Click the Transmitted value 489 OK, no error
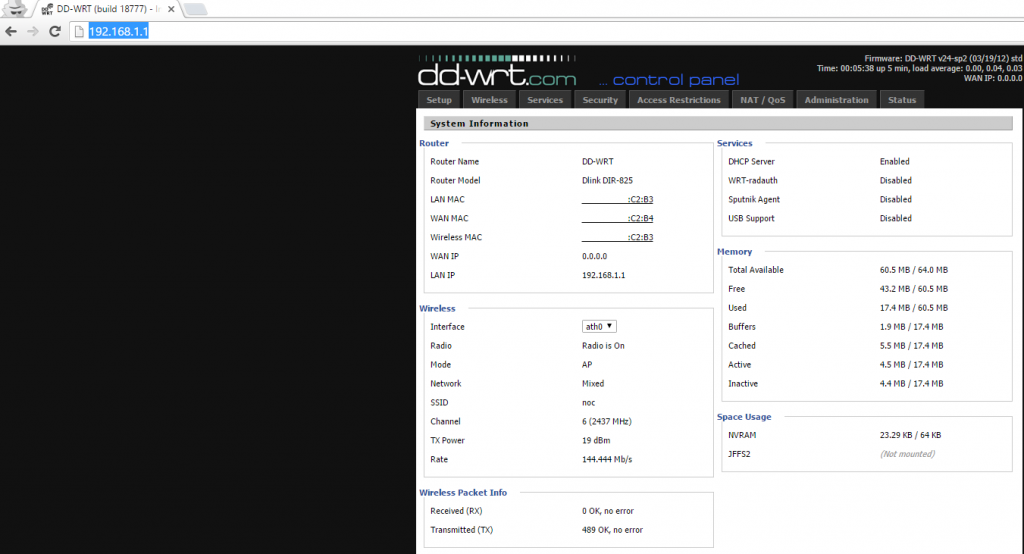The height and width of the screenshot is (554, 1024). (612, 530)
